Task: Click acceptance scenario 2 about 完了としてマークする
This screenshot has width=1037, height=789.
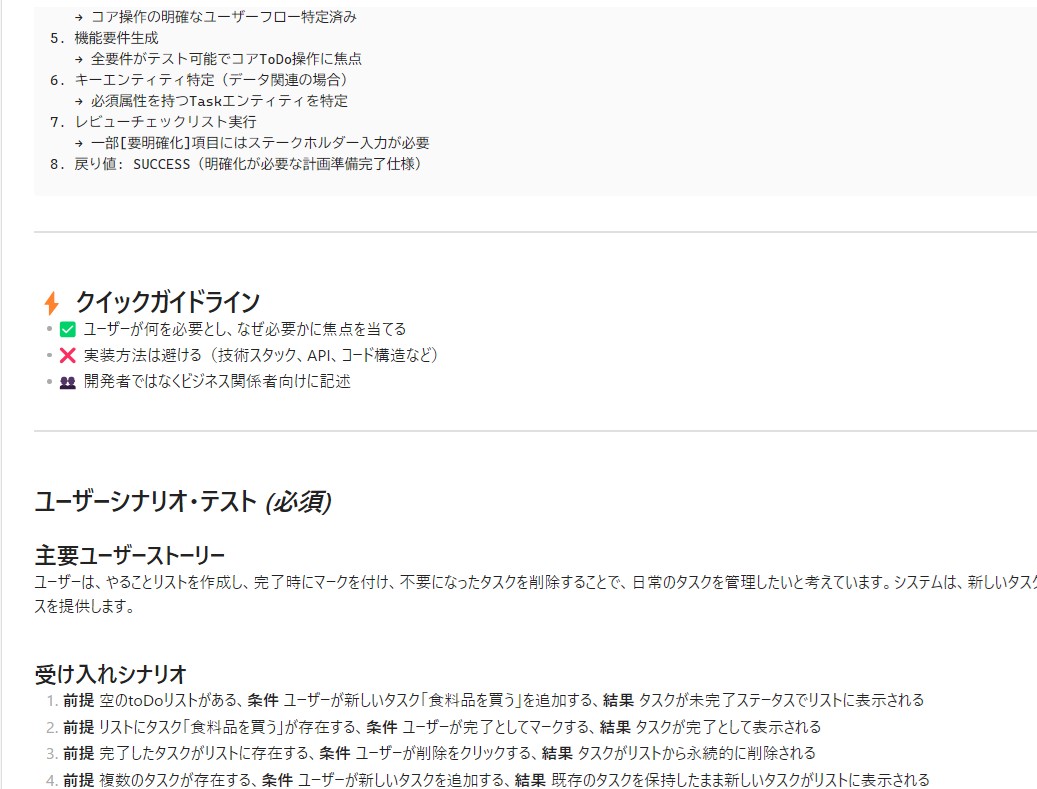Action: (442, 727)
